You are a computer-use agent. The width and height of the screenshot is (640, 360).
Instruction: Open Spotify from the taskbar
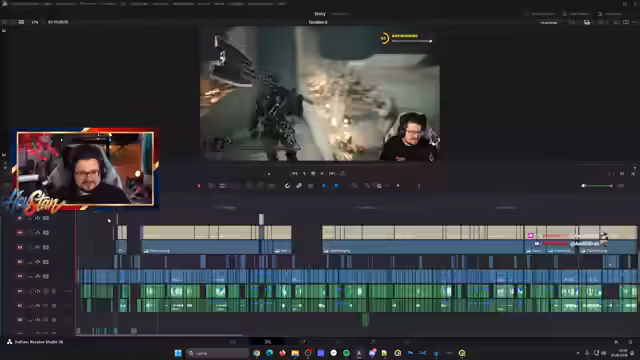pyautogui.click(x=347, y=353)
